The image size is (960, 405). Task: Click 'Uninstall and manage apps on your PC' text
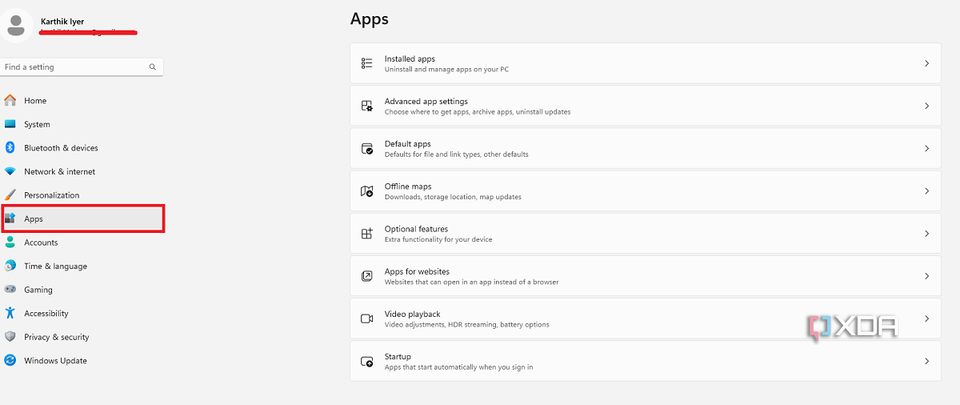pos(446,70)
